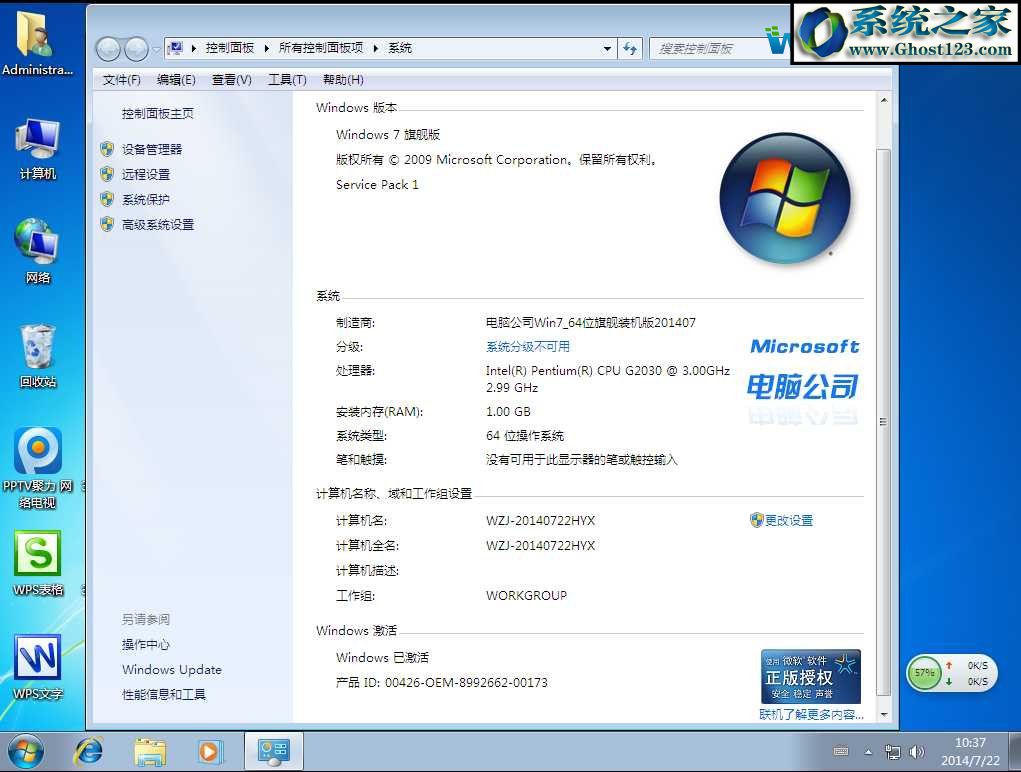Click the keyboard input tray icon
Image resolution: width=1021 pixels, height=772 pixels.
point(841,751)
